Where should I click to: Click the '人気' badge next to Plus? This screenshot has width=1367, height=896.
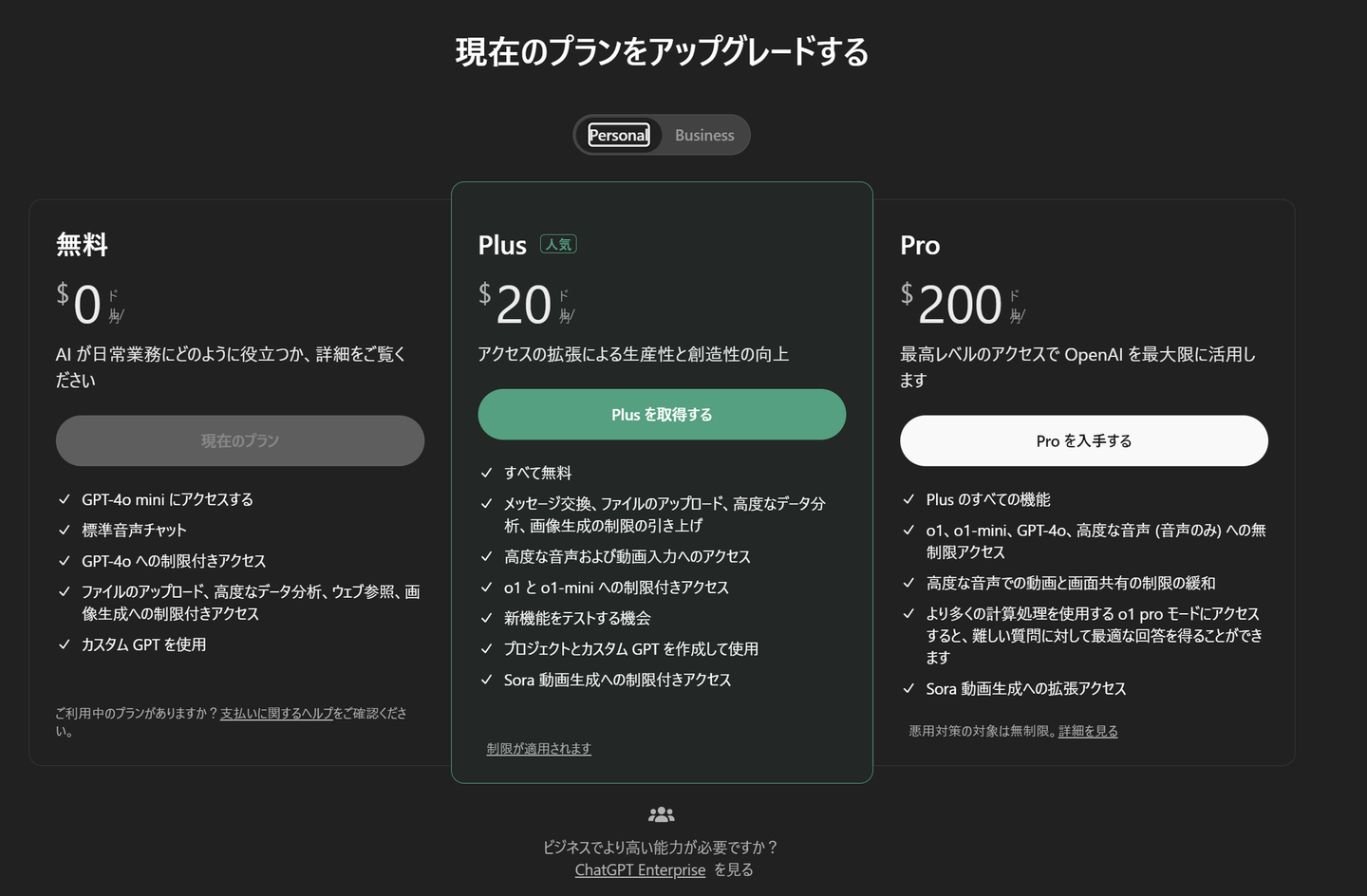pos(558,244)
